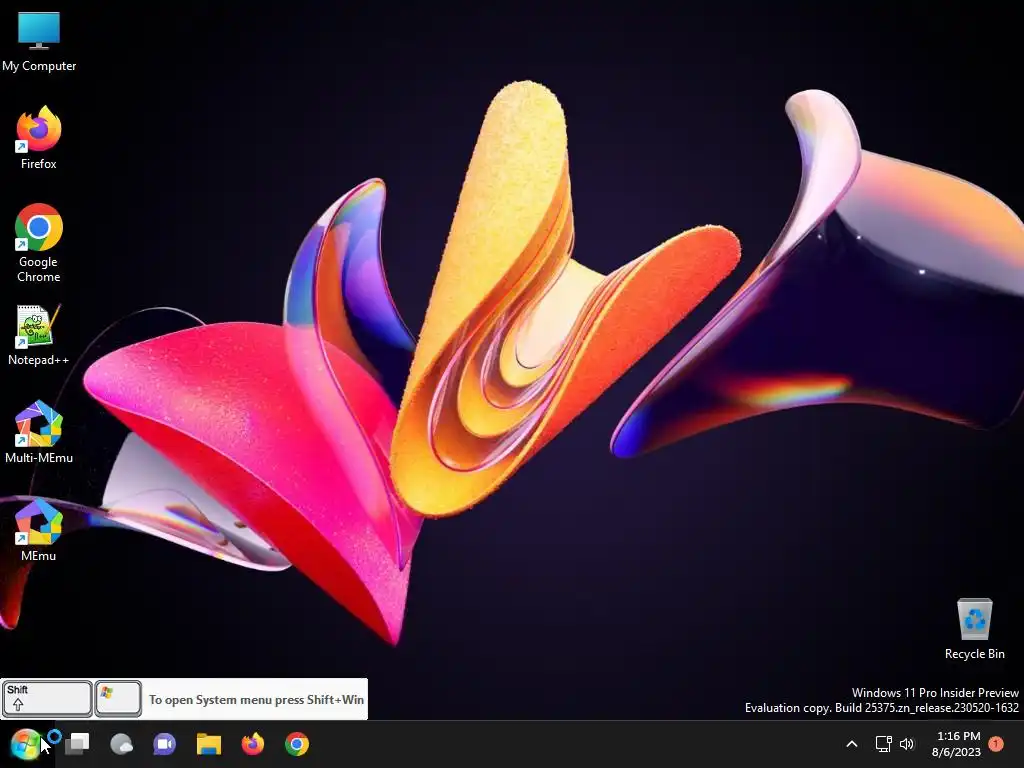1024x768 pixels.
Task: Select the Google Chrome desktop shortcut
Action: [39, 243]
